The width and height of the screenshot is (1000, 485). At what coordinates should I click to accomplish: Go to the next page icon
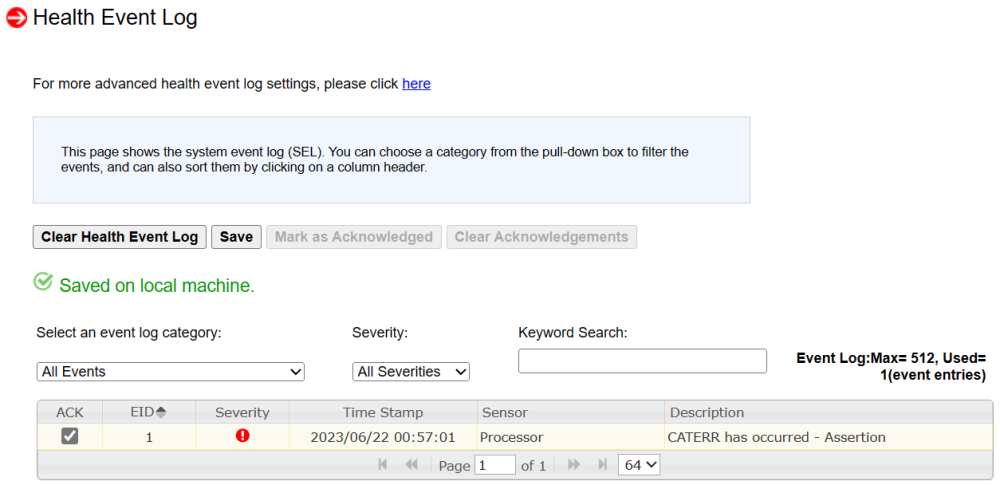point(574,465)
